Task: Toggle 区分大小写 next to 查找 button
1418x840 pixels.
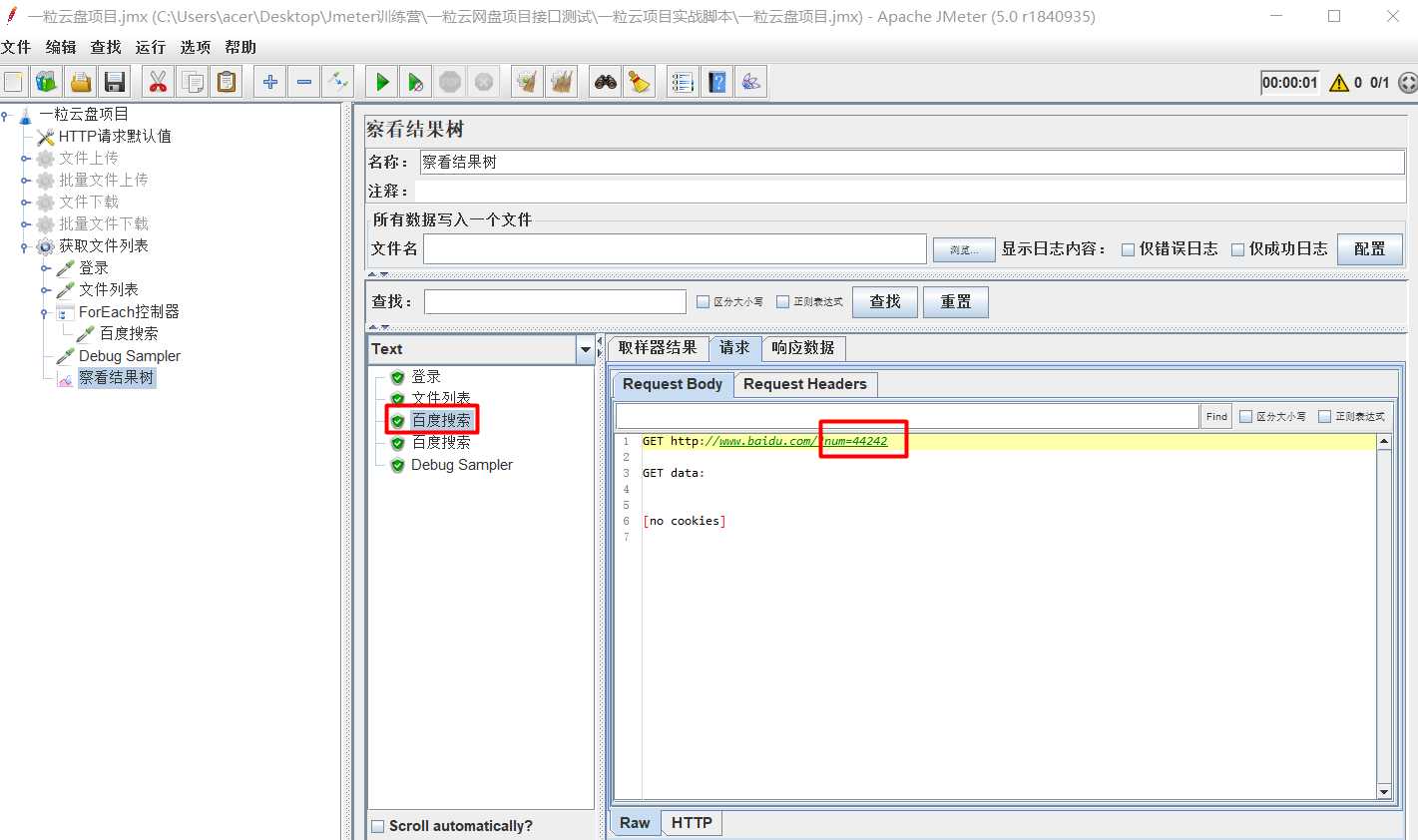Action: [x=703, y=301]
